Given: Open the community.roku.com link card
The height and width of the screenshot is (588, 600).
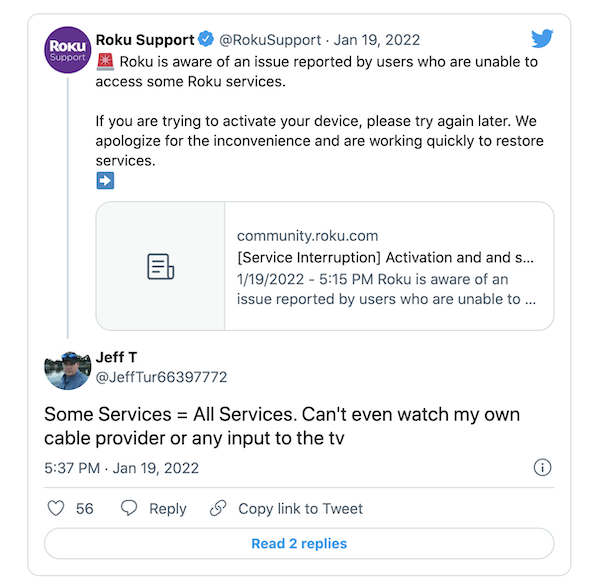Looking at the screenshot, I should pos(325,266).
